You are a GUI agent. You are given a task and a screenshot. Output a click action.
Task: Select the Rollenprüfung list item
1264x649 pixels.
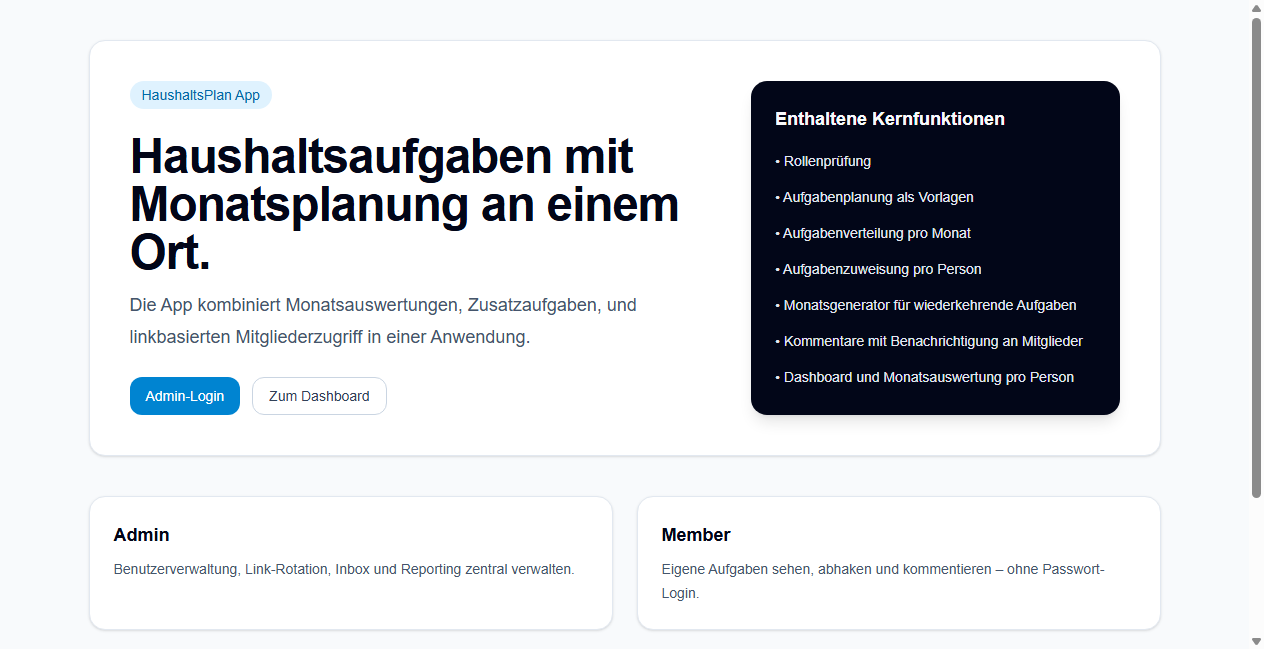click(823, 161)
